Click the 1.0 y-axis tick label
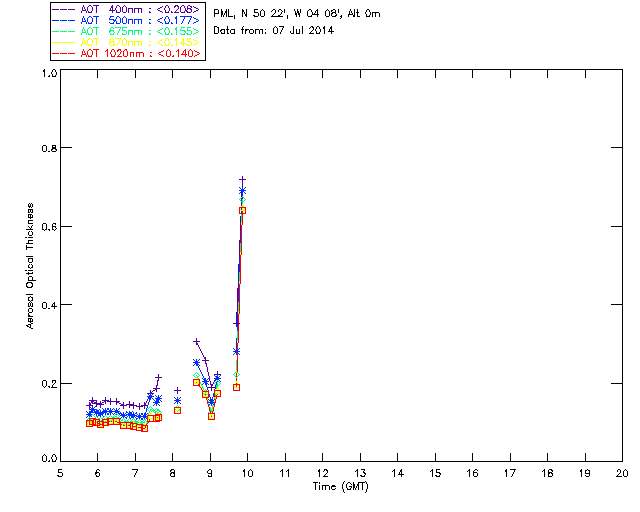The width and height of the screenshot is (640, 512). point(49,73)
